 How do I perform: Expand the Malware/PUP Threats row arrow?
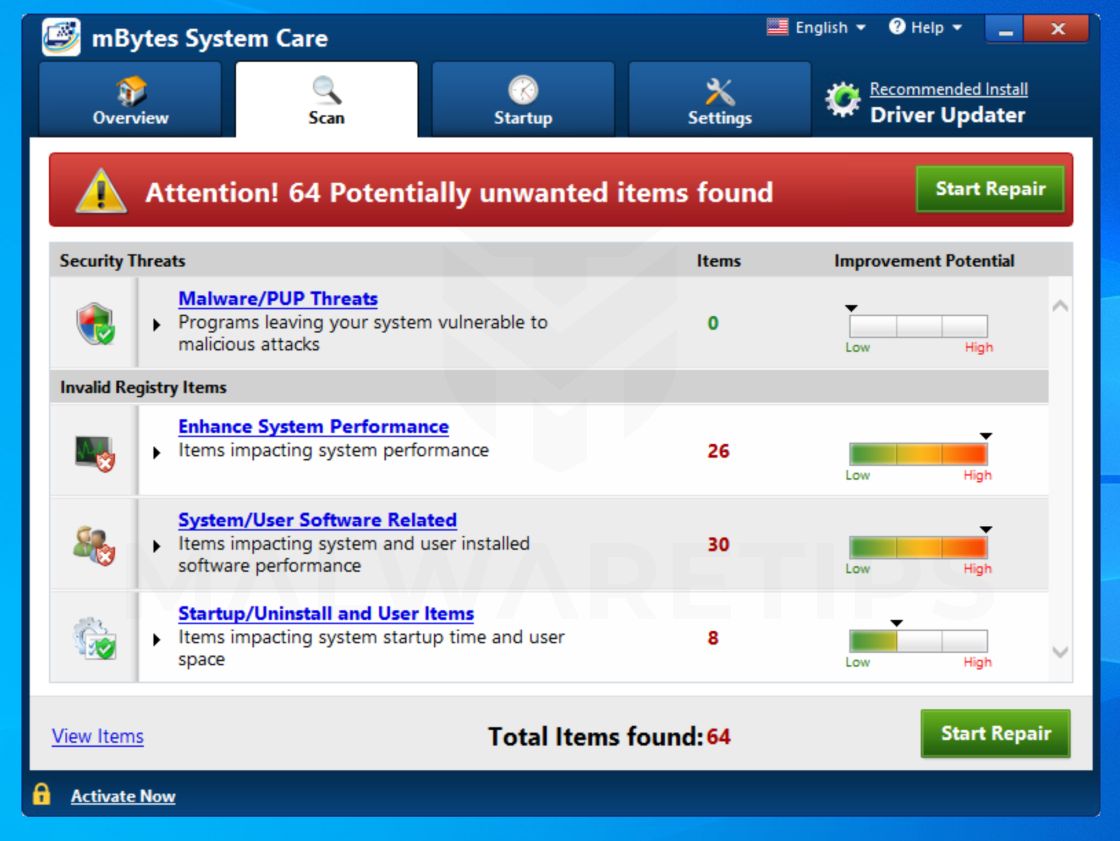pos(156,324)
